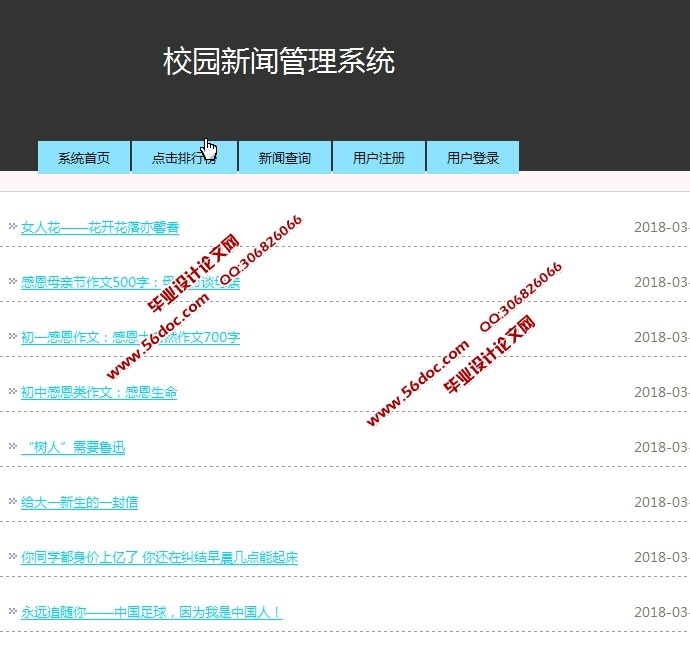This screenshot has height=656, width=690.
Task: Click the bullet arrow icon beside 给大一新生的一封信
Action: pyautogui.click(x=12, y=502)
